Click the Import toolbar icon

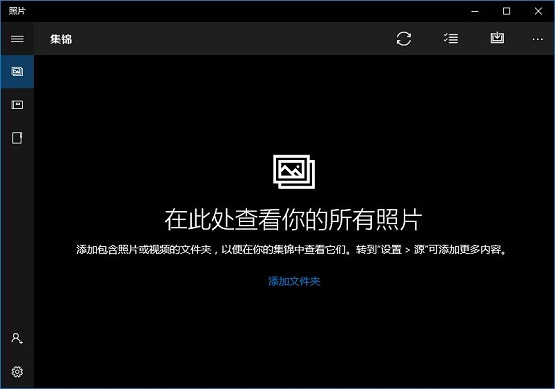pyautogui.click(x=497, y=38)
